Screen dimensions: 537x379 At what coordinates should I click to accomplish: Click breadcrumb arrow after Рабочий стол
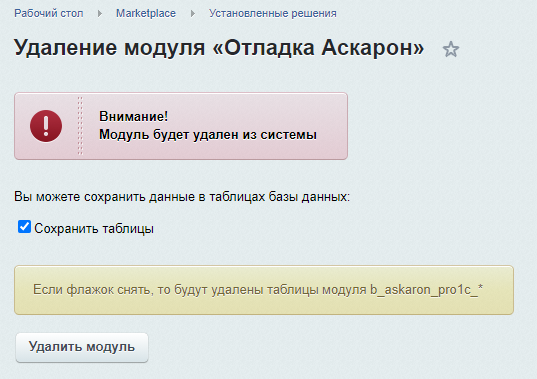(100, 13)
